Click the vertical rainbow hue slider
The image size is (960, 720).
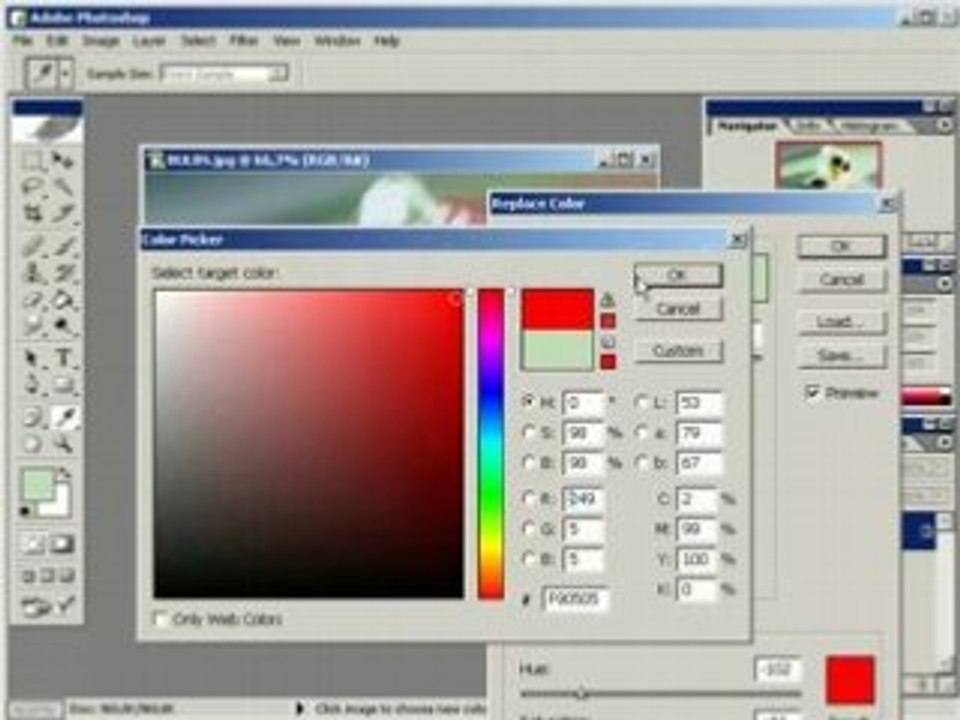pyautogui.click(x=490, y=444)
